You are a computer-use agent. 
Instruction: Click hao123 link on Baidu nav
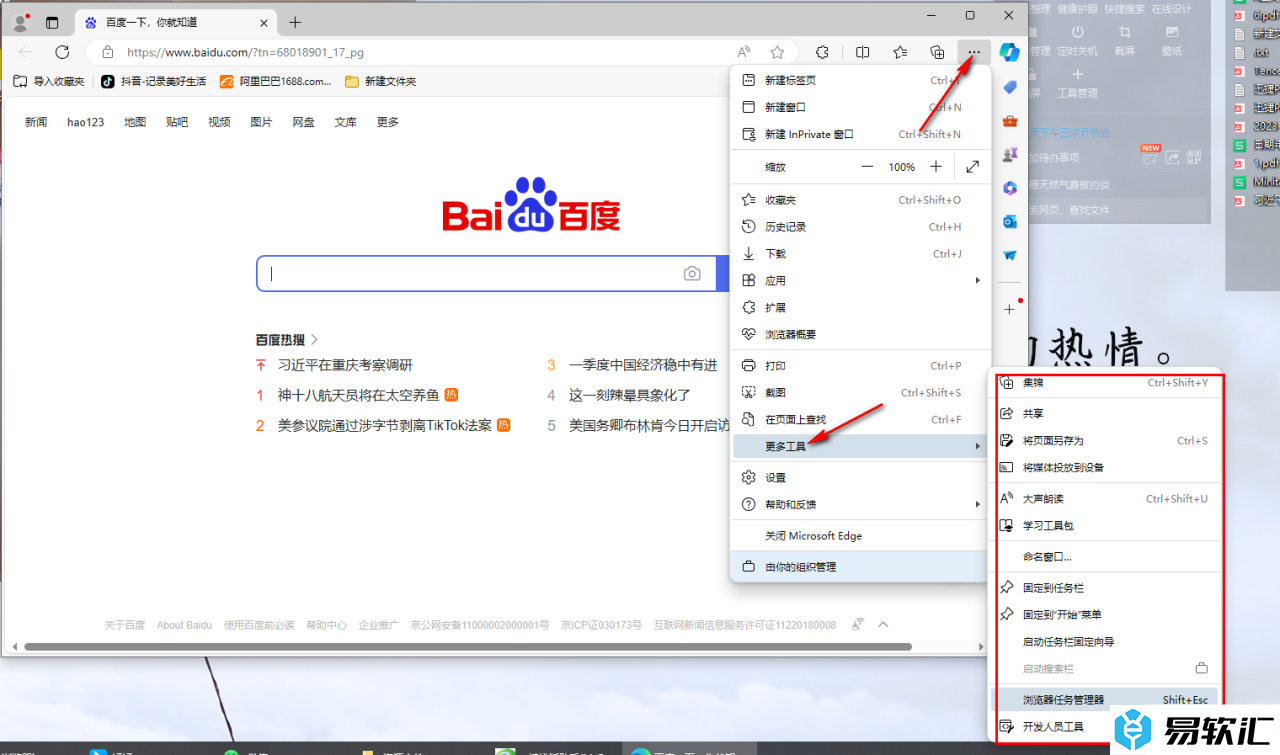(x=86, y=122)
